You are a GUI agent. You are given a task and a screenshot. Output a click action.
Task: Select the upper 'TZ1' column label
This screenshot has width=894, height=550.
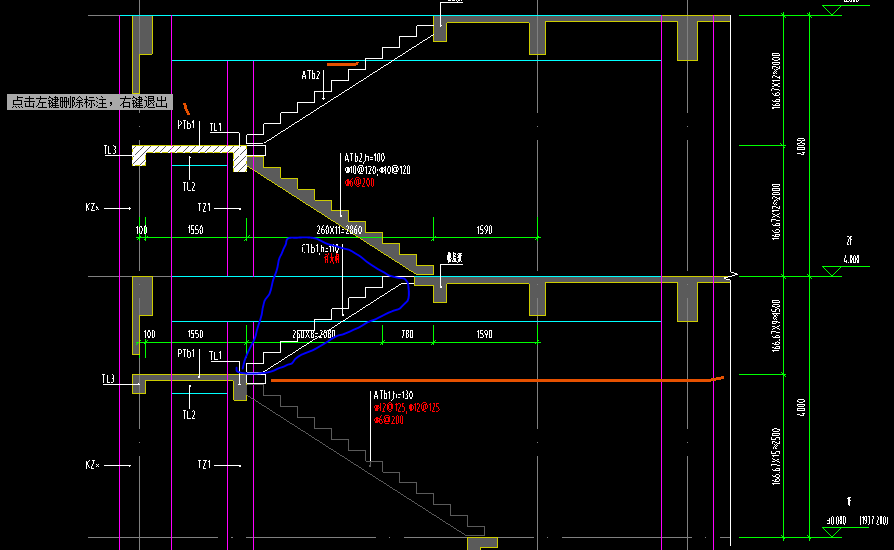point(204,207)
